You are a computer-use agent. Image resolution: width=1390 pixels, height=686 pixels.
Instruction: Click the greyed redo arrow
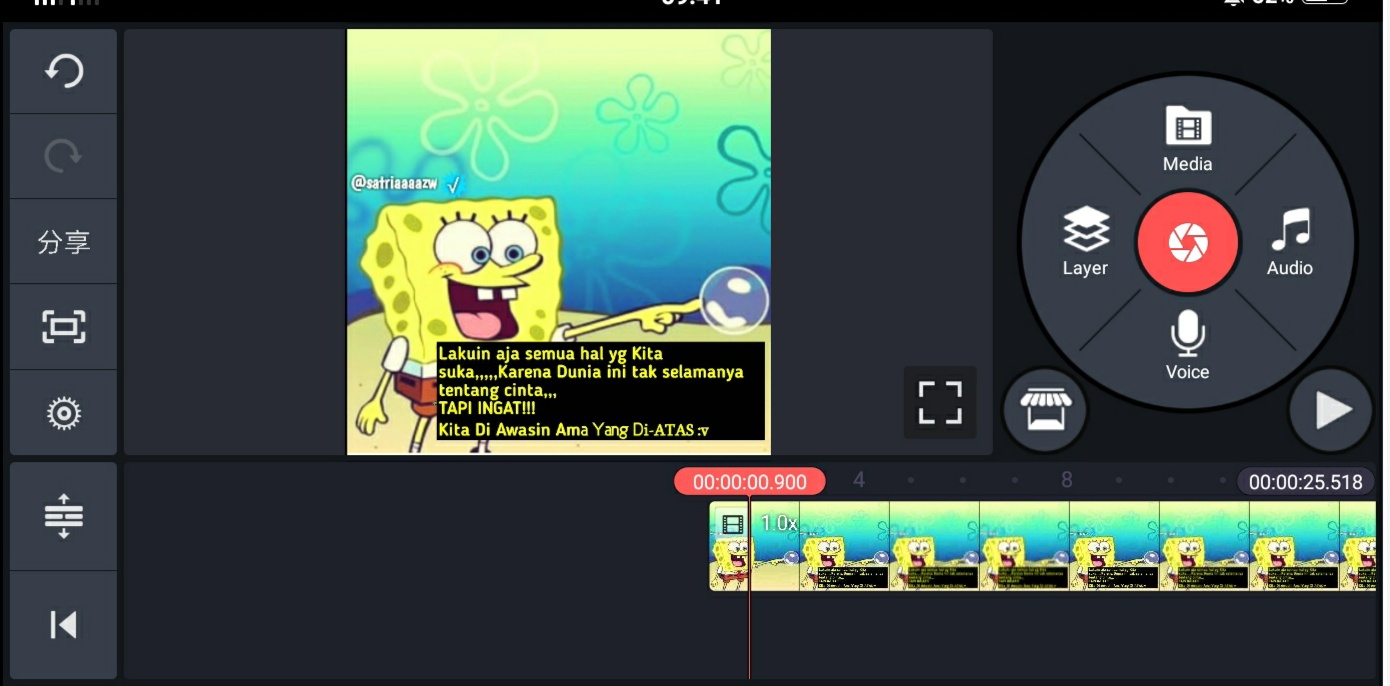[63, 156]
